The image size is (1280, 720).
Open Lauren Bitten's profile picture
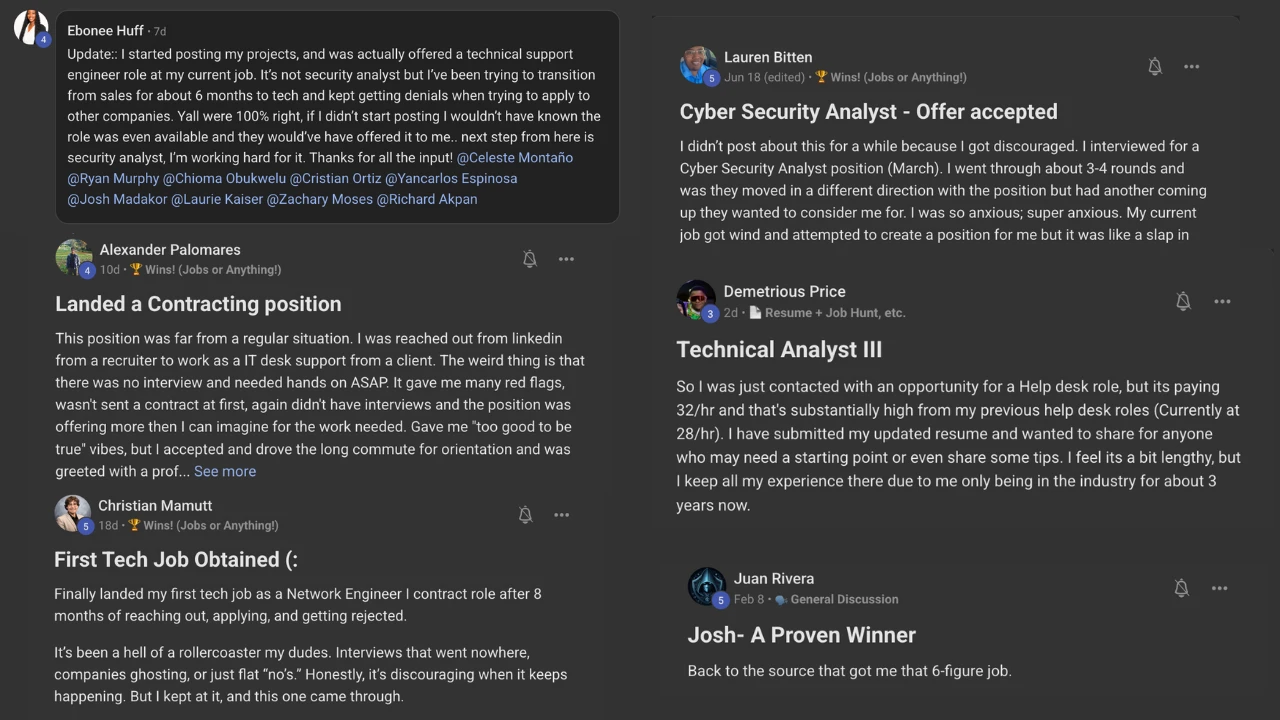point(697,65)
